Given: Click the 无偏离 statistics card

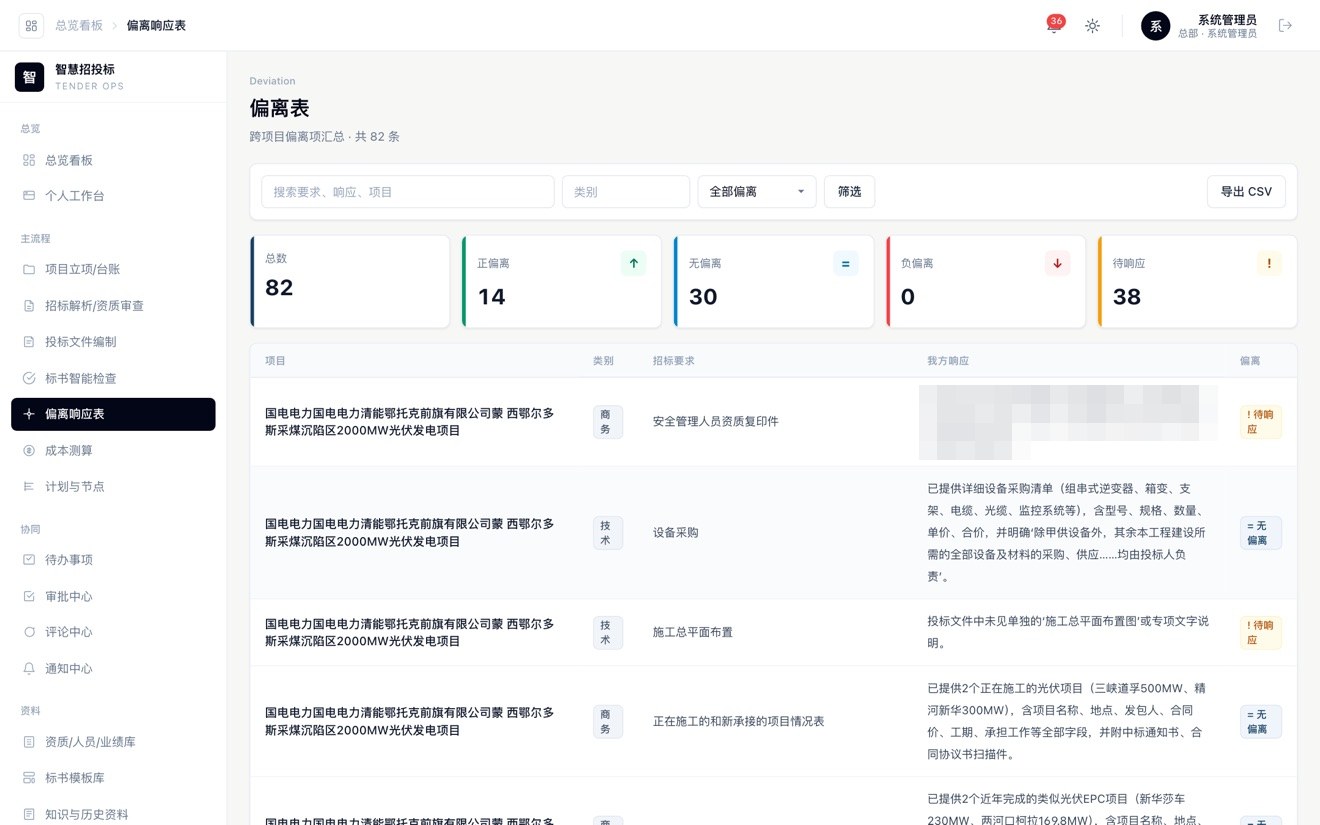Looking at the screenshot, I should pos(774,282).
